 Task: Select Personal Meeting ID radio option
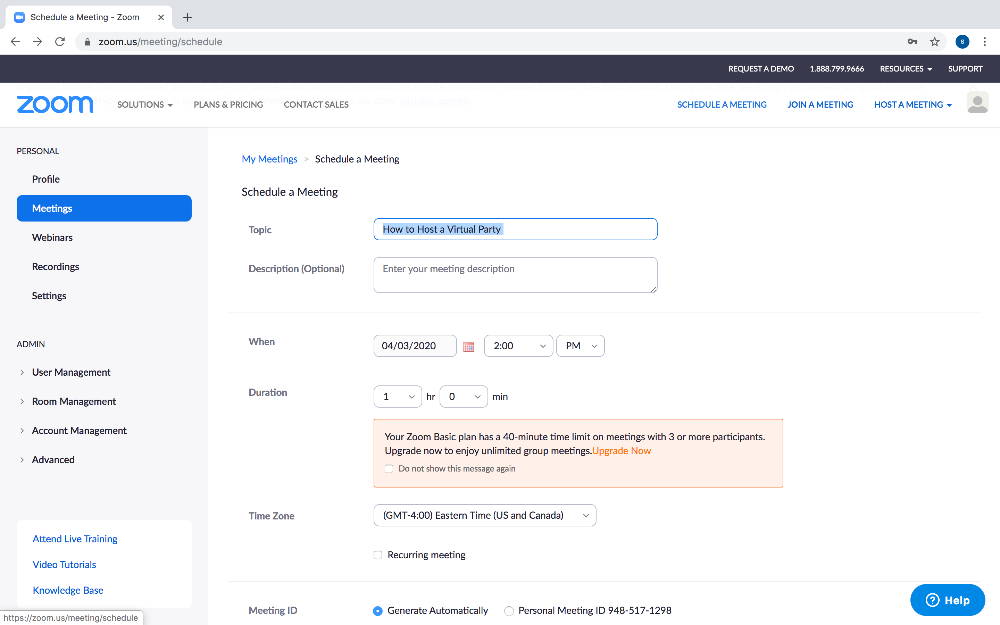[509, 611]
